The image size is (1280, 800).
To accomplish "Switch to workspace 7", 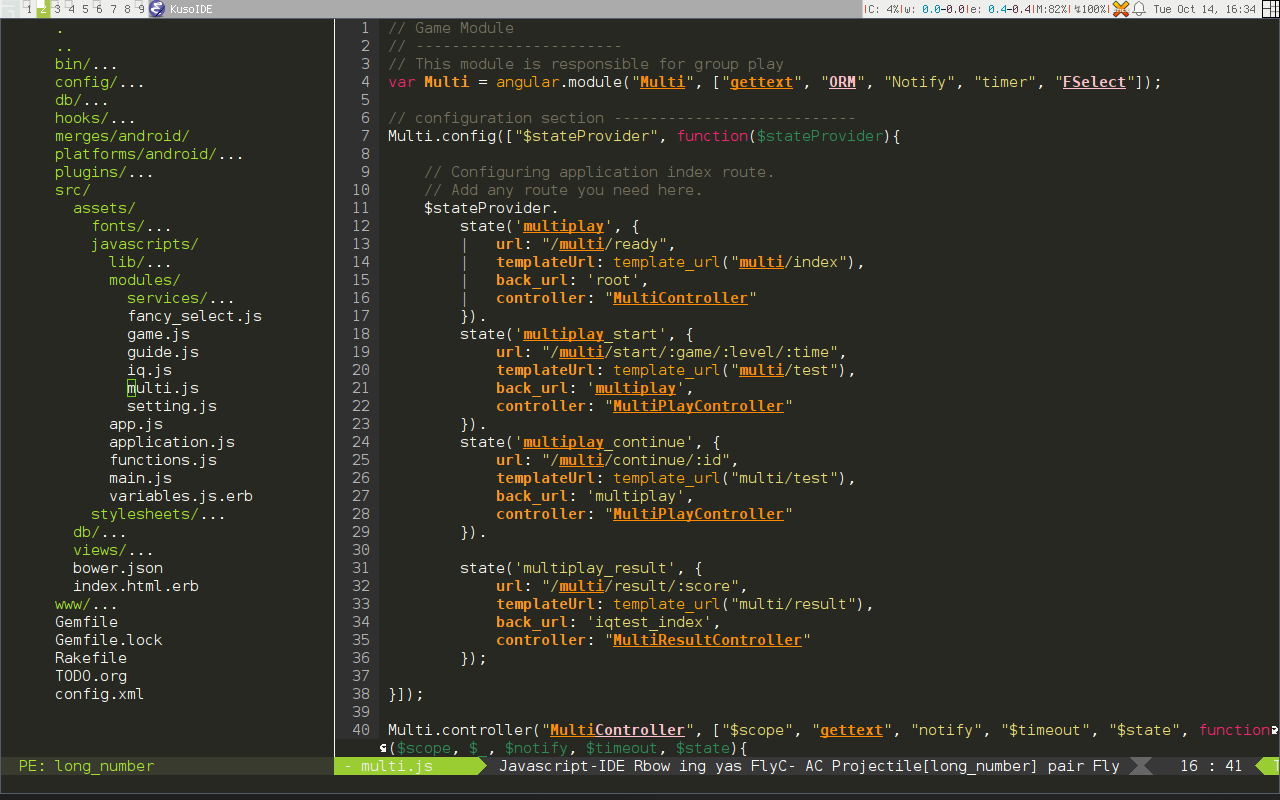I will coord(113,9).
